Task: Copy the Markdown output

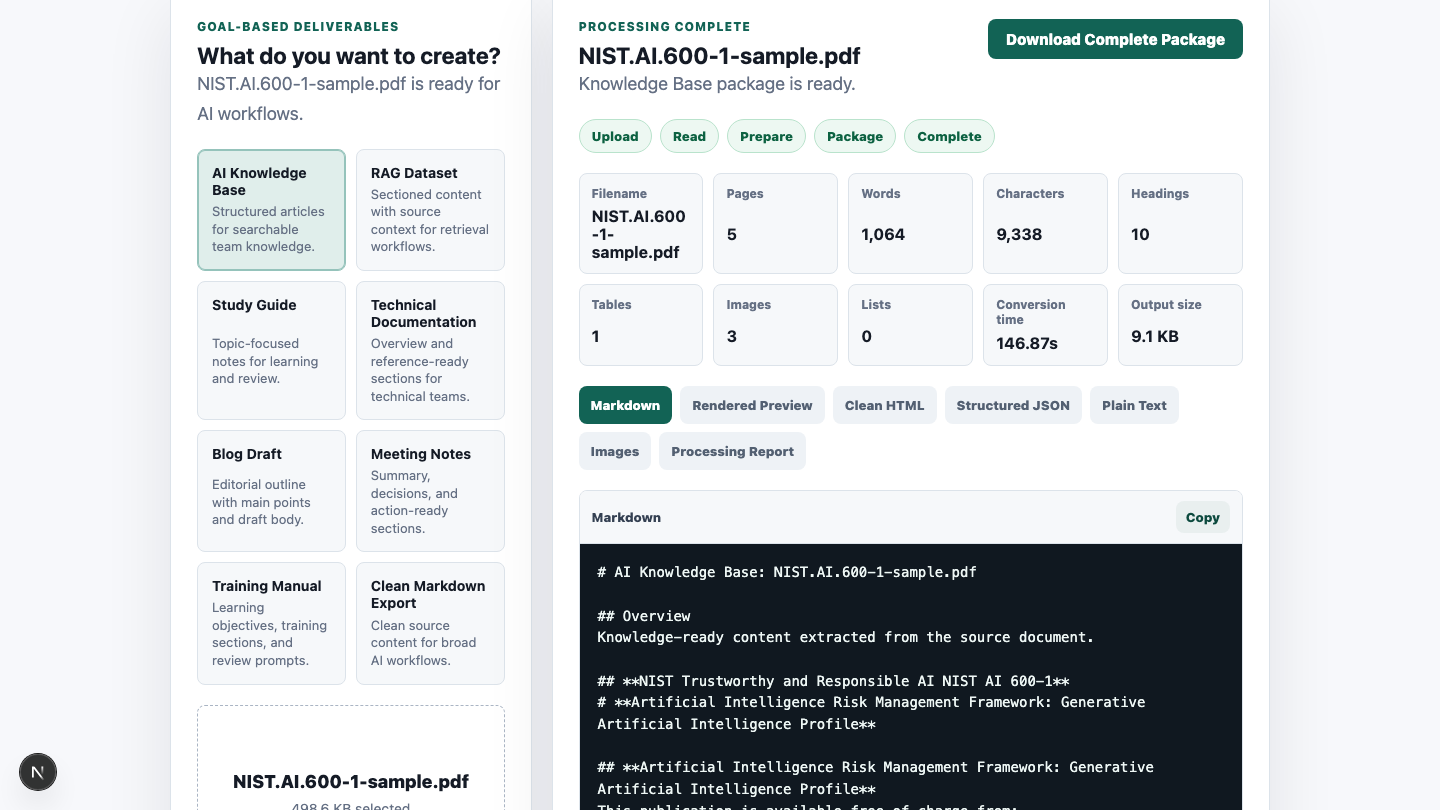Action: coord(1202,517)
